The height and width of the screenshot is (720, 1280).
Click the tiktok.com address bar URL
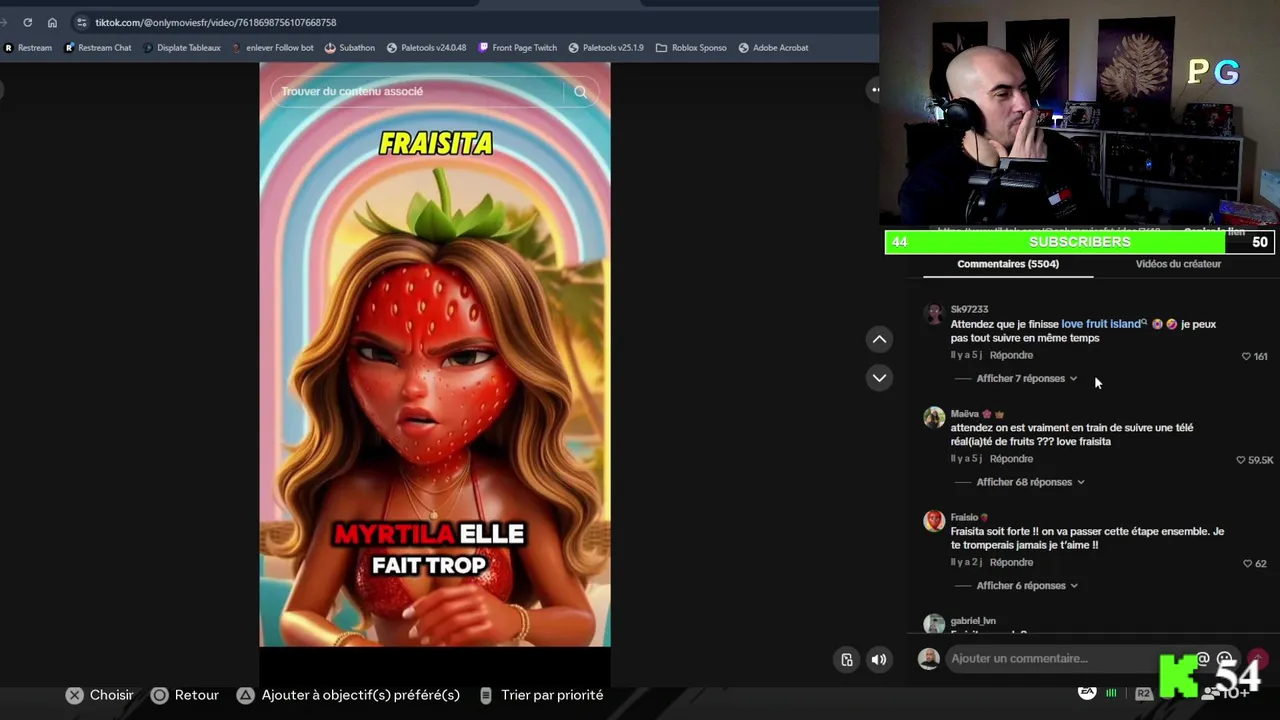[x=216, y=22]
